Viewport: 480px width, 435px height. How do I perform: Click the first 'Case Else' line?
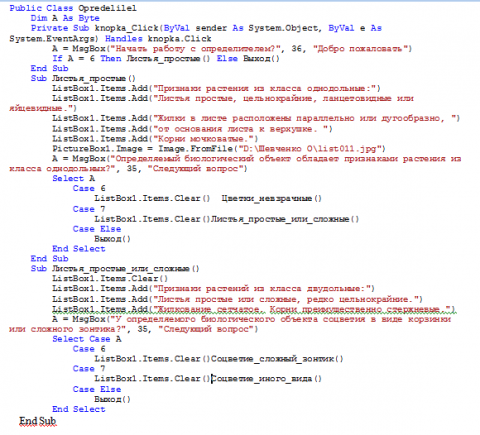[x=97, y=229]
